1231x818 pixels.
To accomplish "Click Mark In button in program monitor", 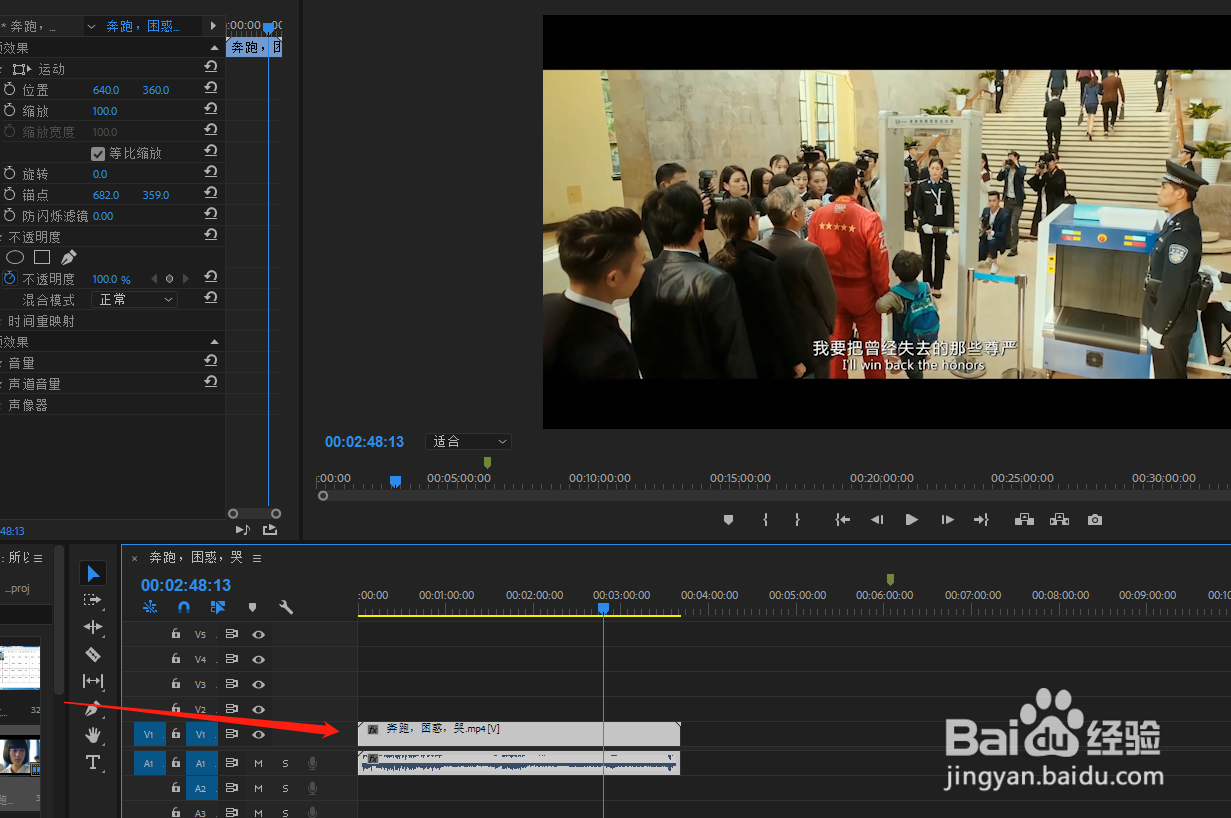I will (x=766, y=520).
